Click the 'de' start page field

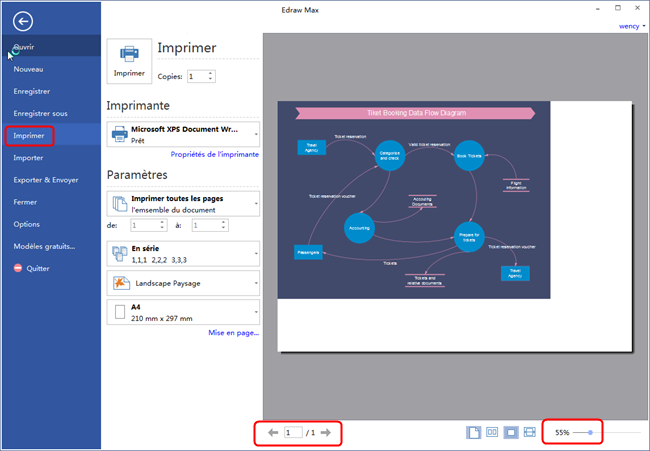[145, 225]
